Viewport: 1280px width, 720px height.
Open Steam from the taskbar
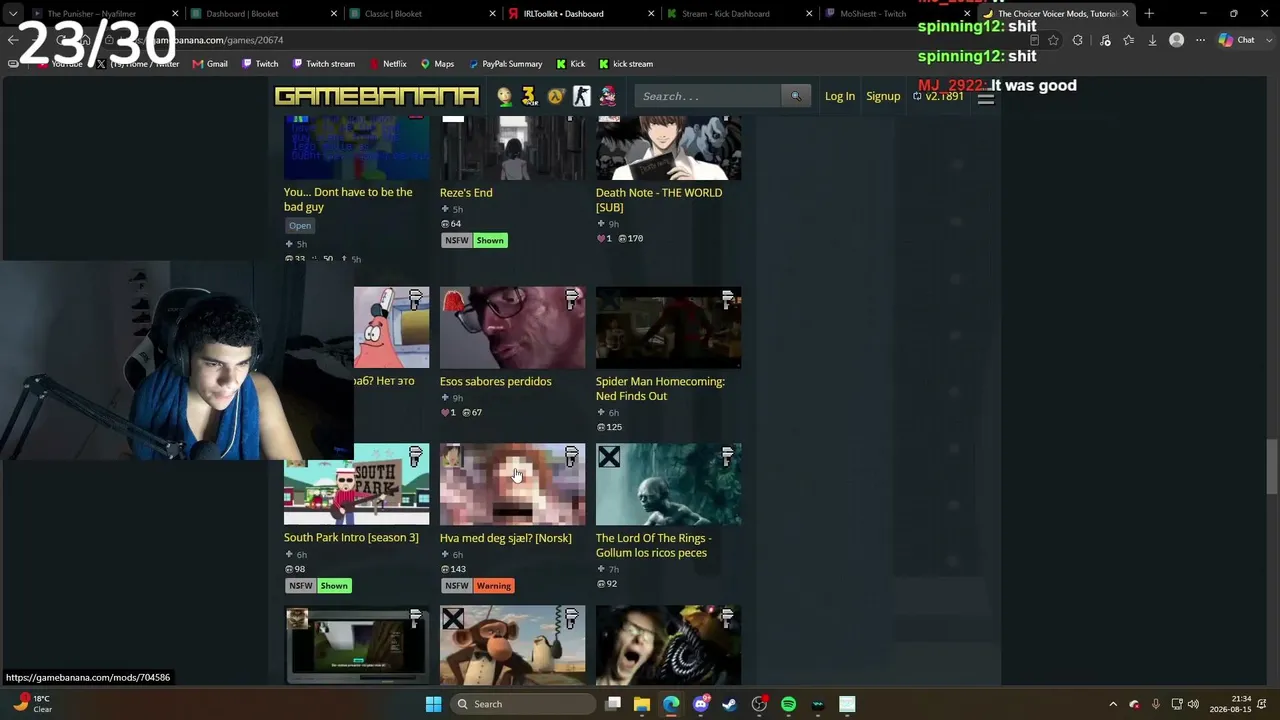click(x=730, y=704)
